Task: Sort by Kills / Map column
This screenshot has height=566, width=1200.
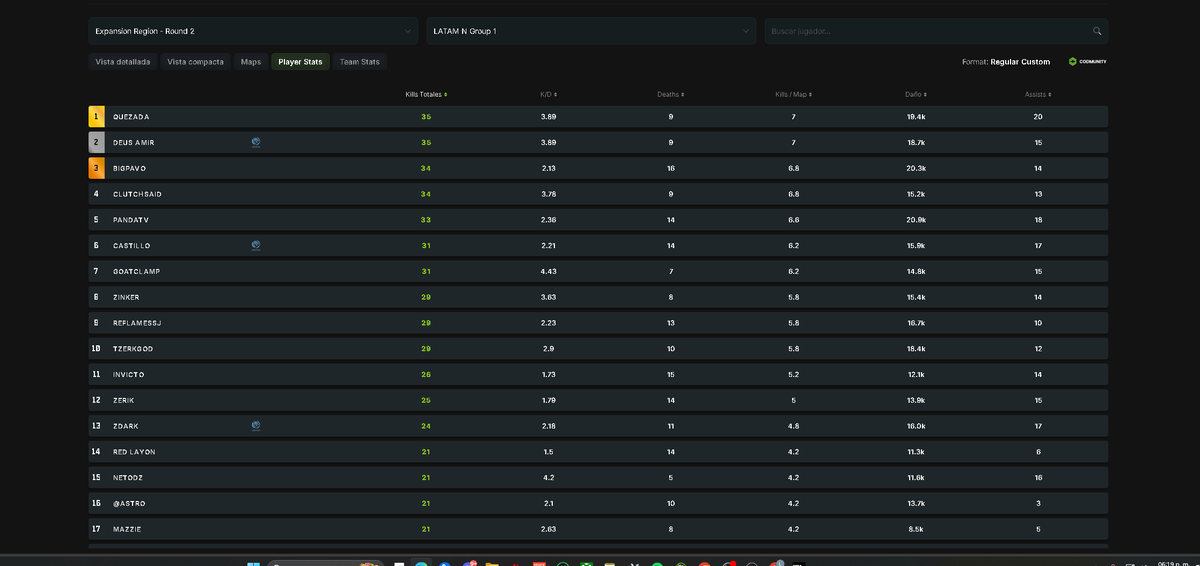Action: (793, 94)
